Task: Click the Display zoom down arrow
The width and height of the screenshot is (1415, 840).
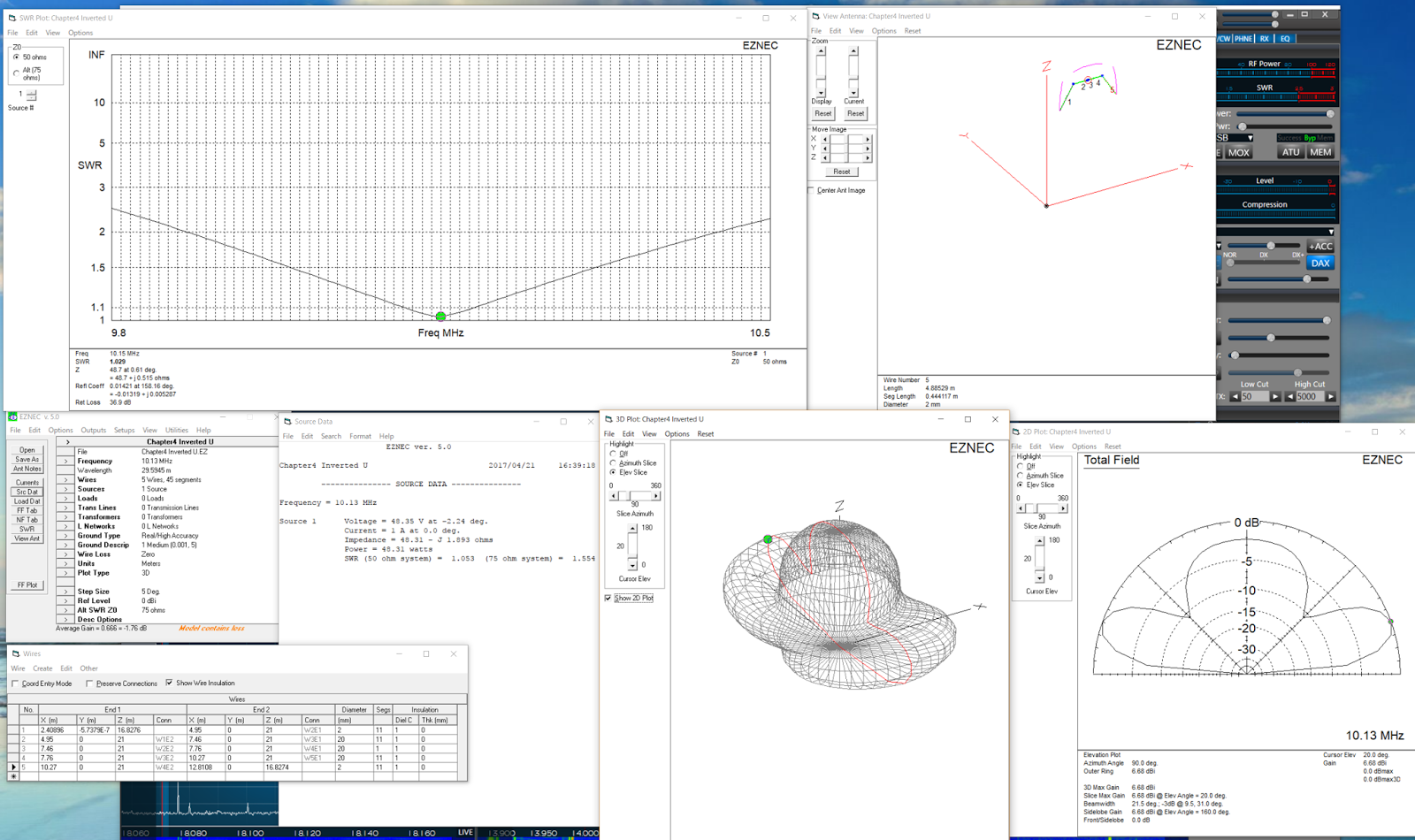Action: (821, 92)
